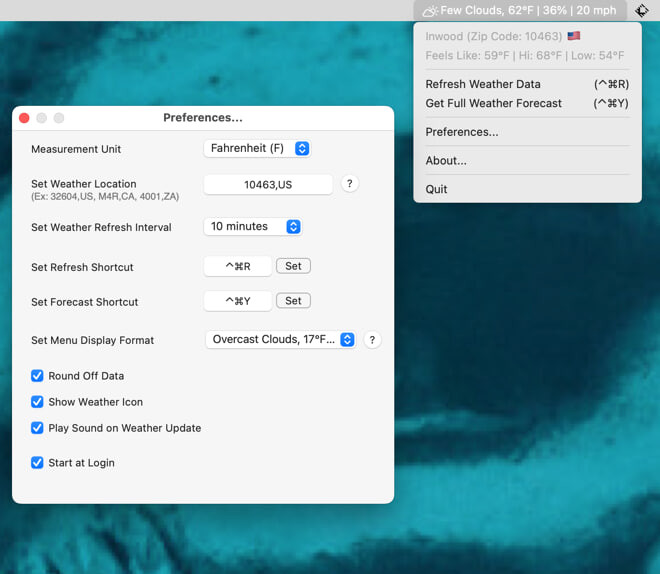Image resolution: width=660 pixels, height=574 pixels.
Task: Open the weather status item in menu bar
Action: [520, 10]
